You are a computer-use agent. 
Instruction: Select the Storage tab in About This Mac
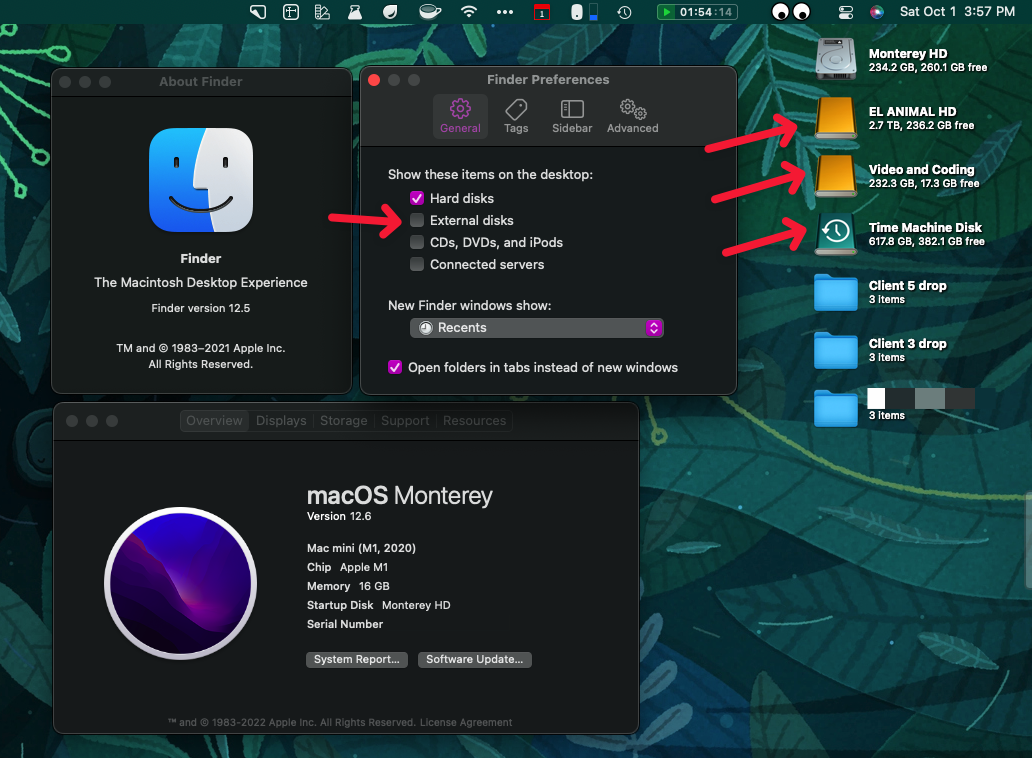[344, 420]
